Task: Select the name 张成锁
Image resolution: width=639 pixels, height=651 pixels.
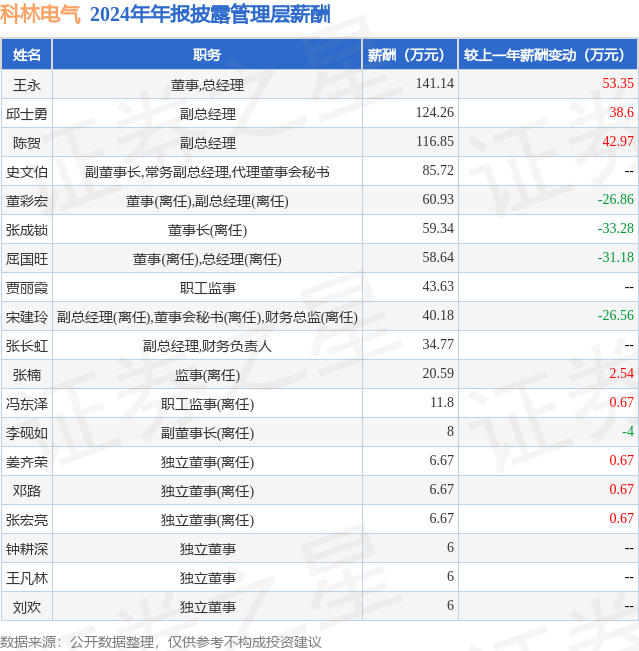Action: (x=27, y=230)
